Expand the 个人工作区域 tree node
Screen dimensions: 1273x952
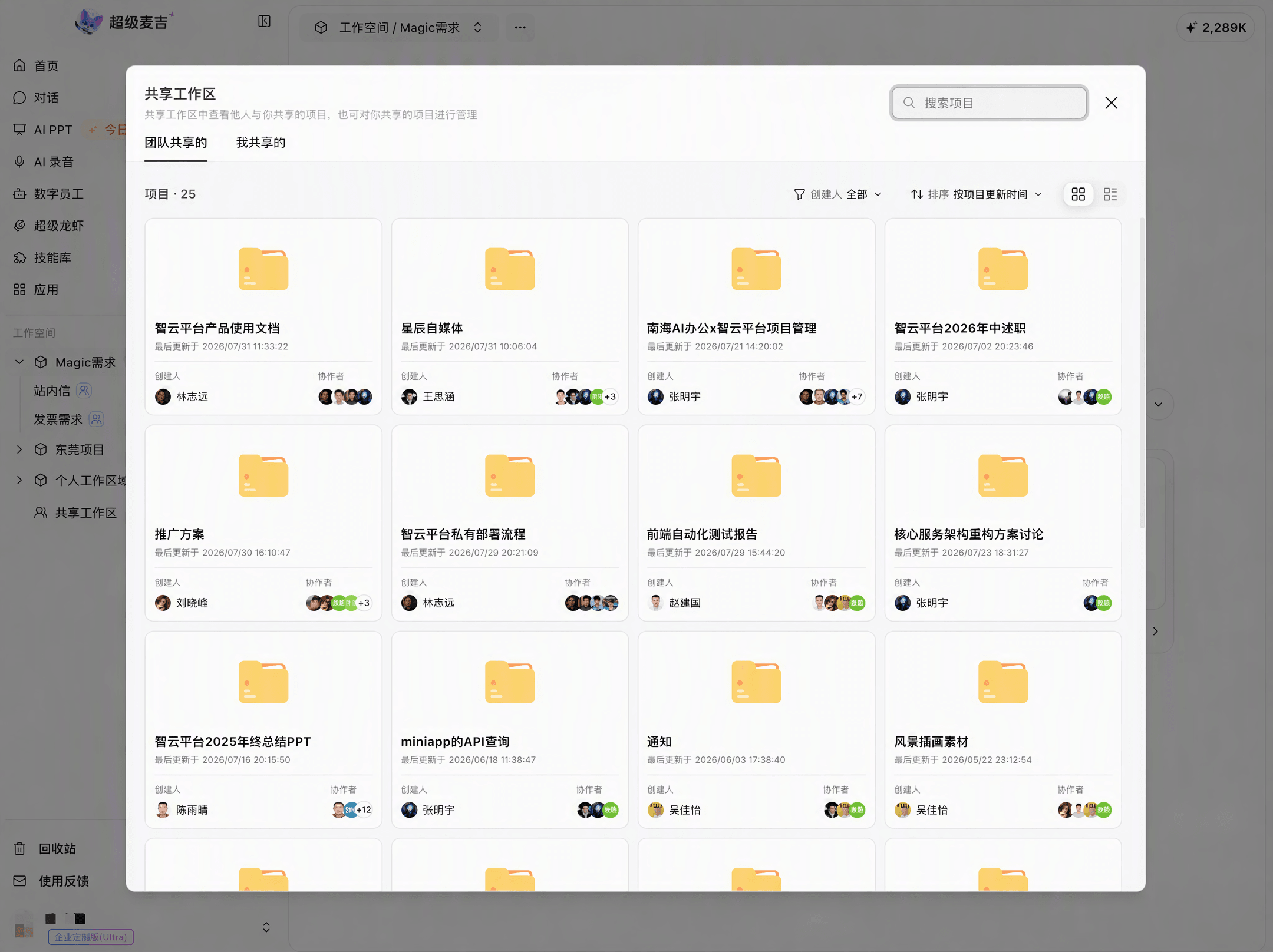coord(19,480)
